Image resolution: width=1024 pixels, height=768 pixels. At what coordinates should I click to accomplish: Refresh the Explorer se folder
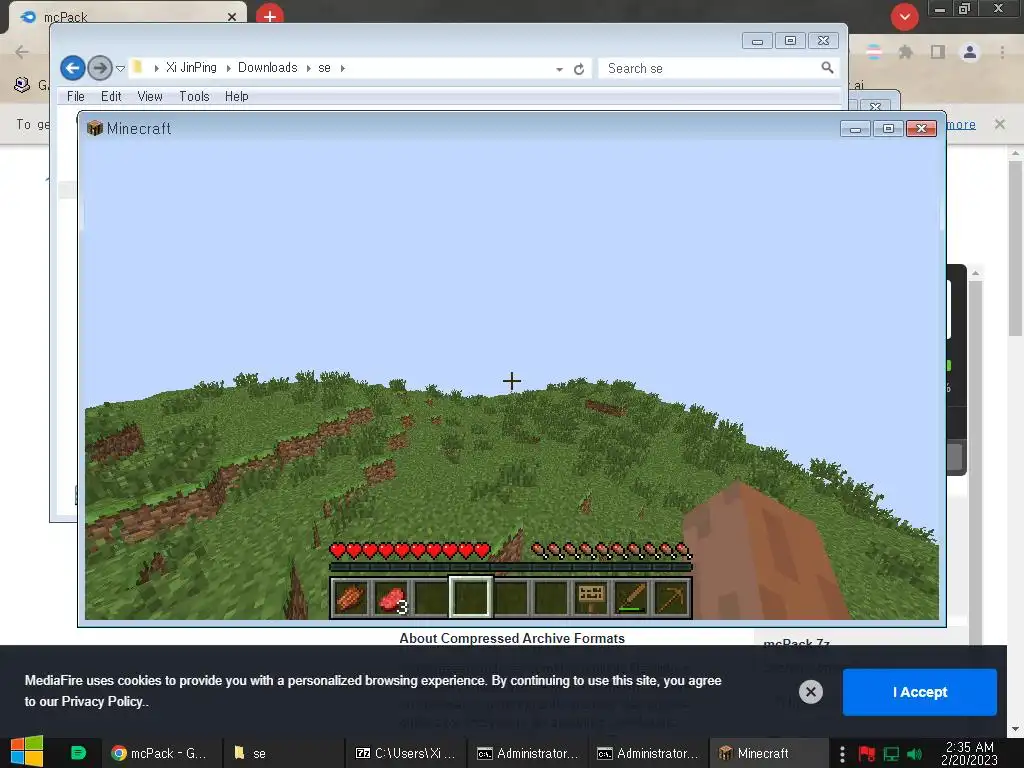point(579,69)
